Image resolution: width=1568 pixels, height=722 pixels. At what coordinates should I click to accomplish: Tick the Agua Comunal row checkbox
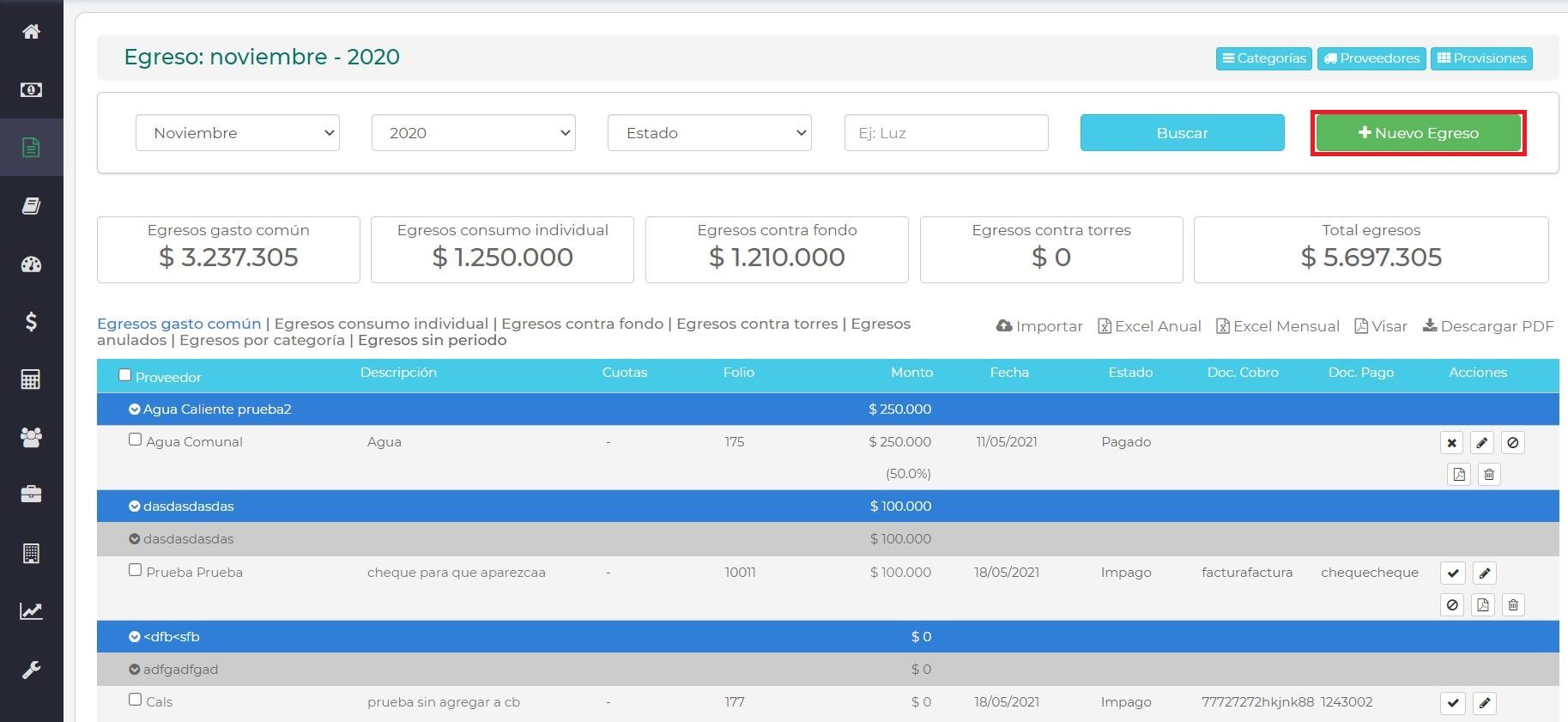coord(135,440)
